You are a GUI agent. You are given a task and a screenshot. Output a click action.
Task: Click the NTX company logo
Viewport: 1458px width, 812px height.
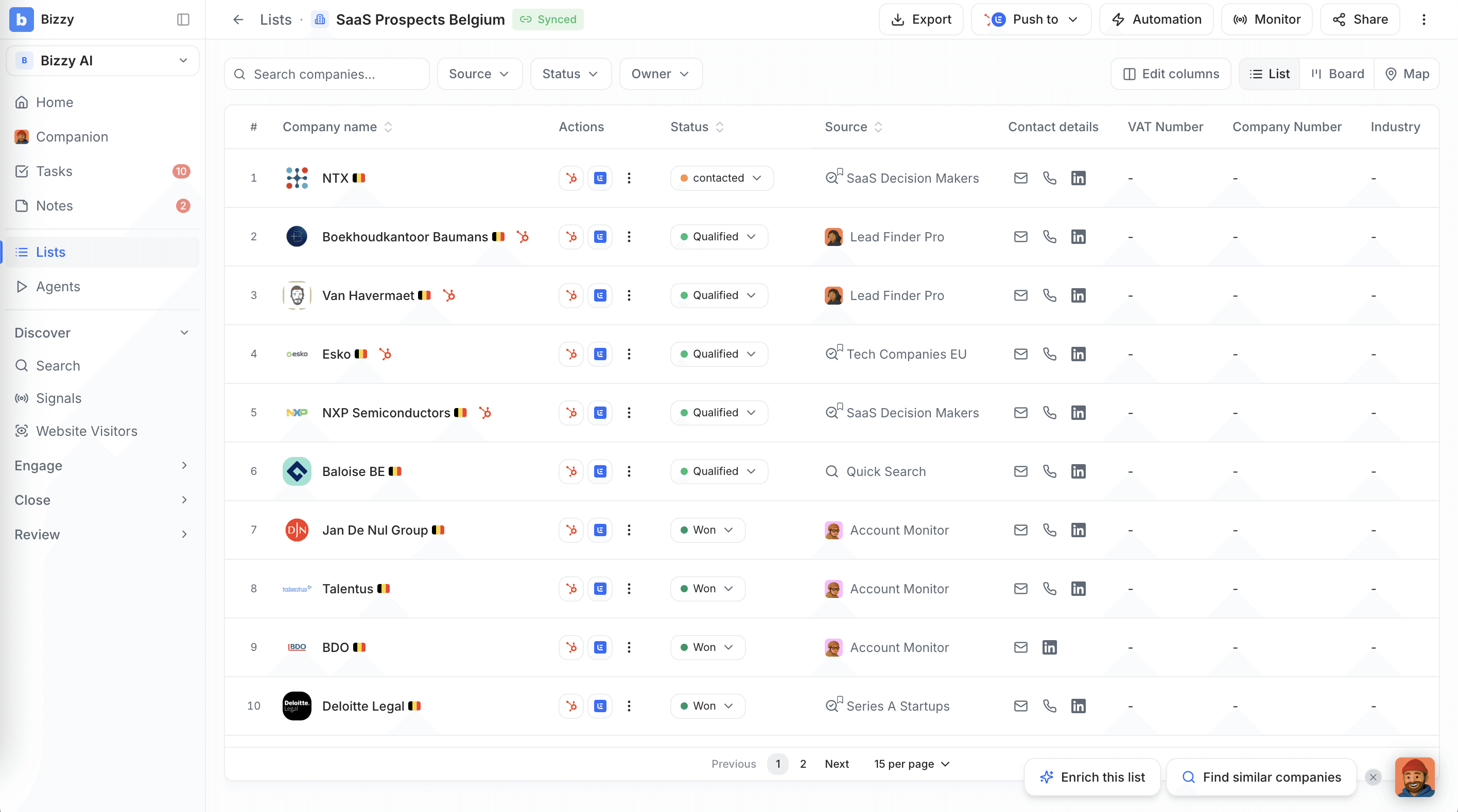[297, 178]
